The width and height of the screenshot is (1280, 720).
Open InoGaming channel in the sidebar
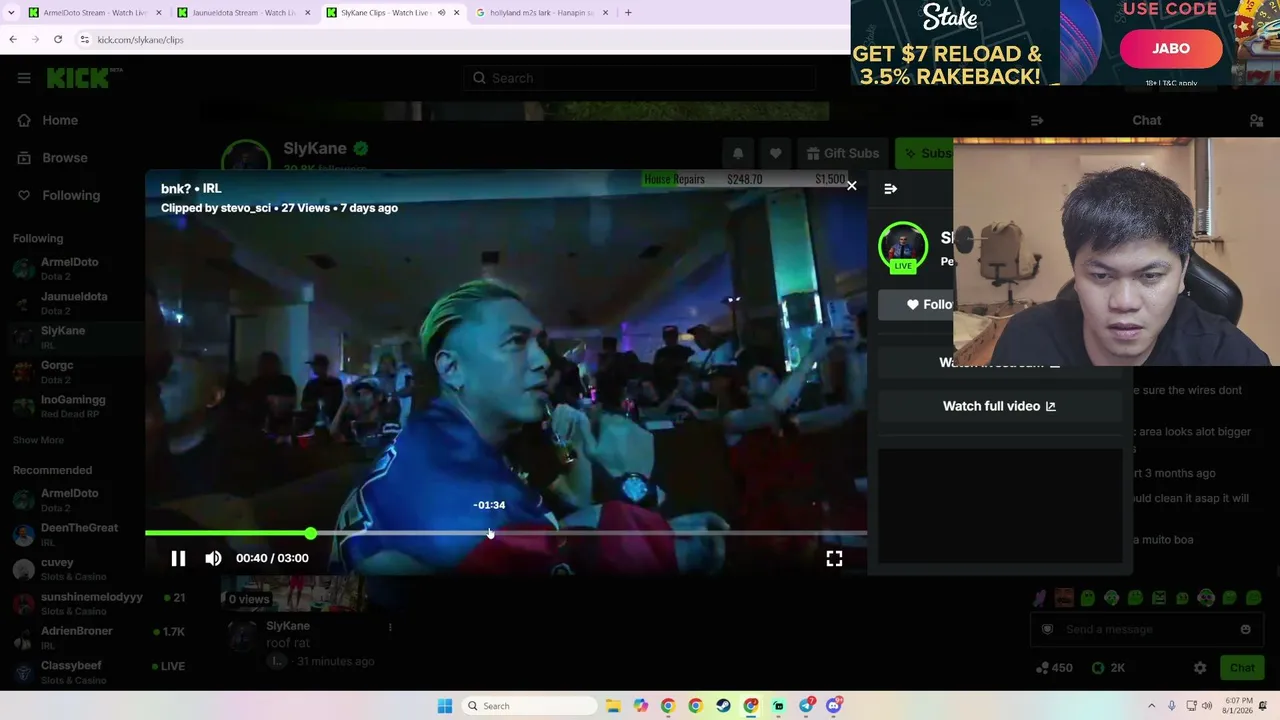[73, 405]
